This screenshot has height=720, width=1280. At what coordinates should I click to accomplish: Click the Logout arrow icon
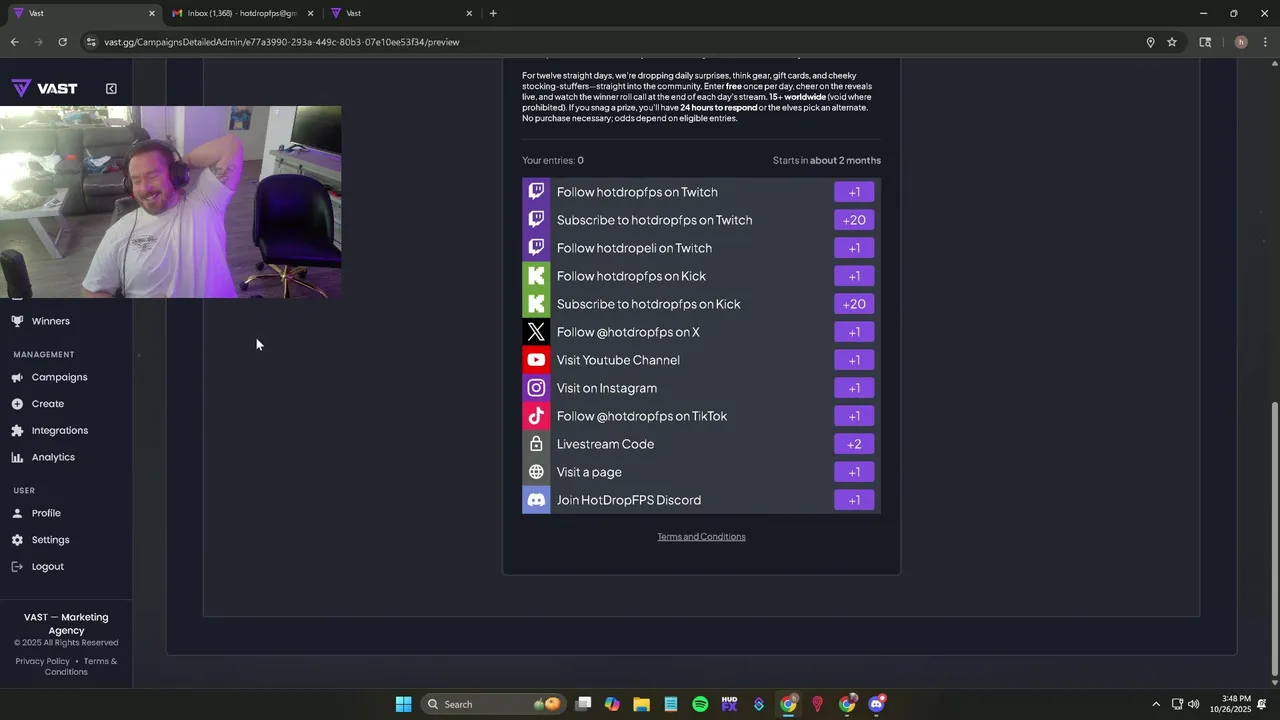17,567
